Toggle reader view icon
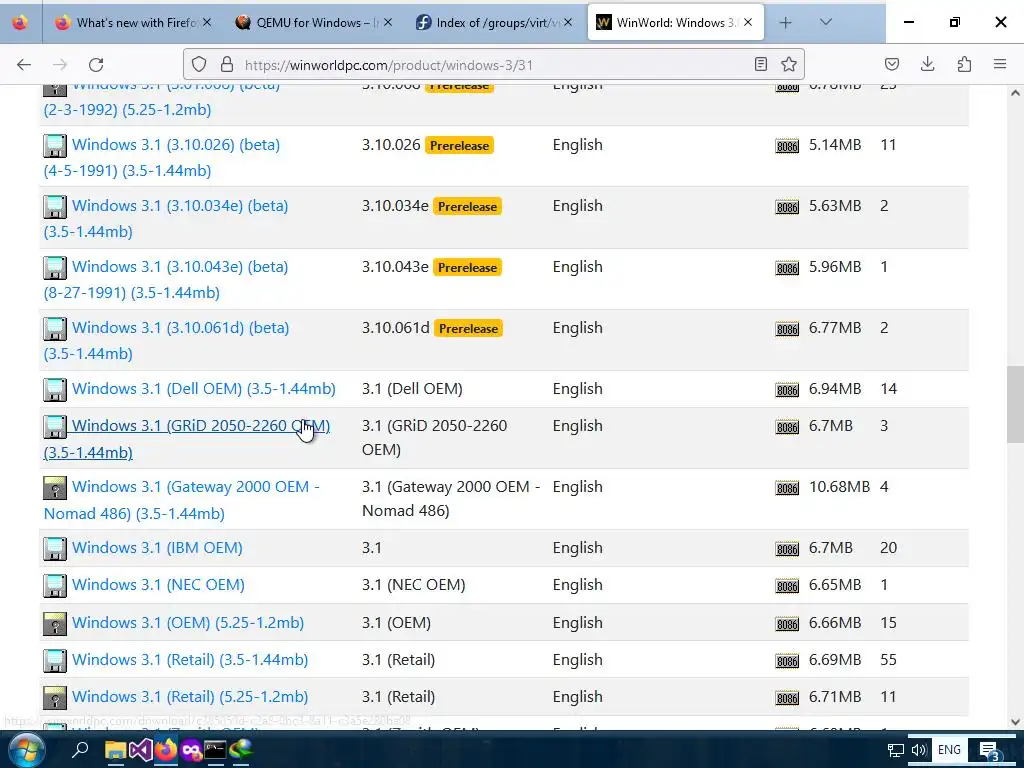 pyautogui.click(x=761, y=64)
